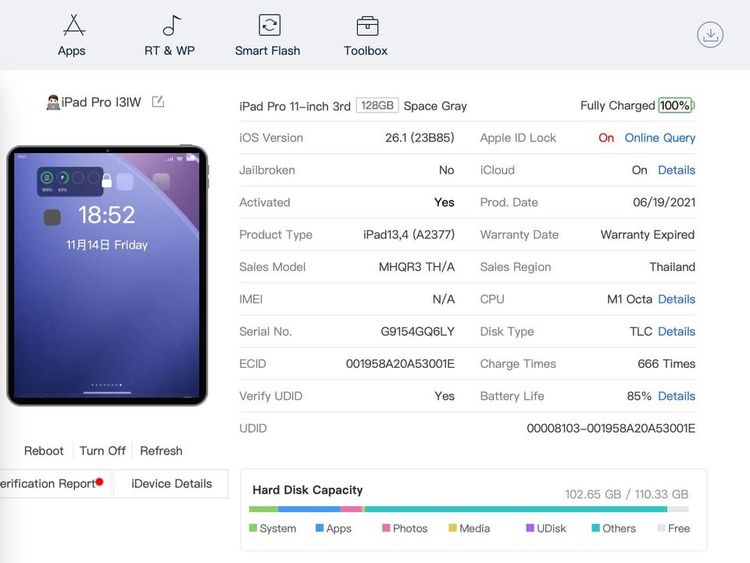Viewport: 750px width, 563px height.
Task: Click disk usage 102.65 GB / 110.33 GB
Action: point(627,494)
